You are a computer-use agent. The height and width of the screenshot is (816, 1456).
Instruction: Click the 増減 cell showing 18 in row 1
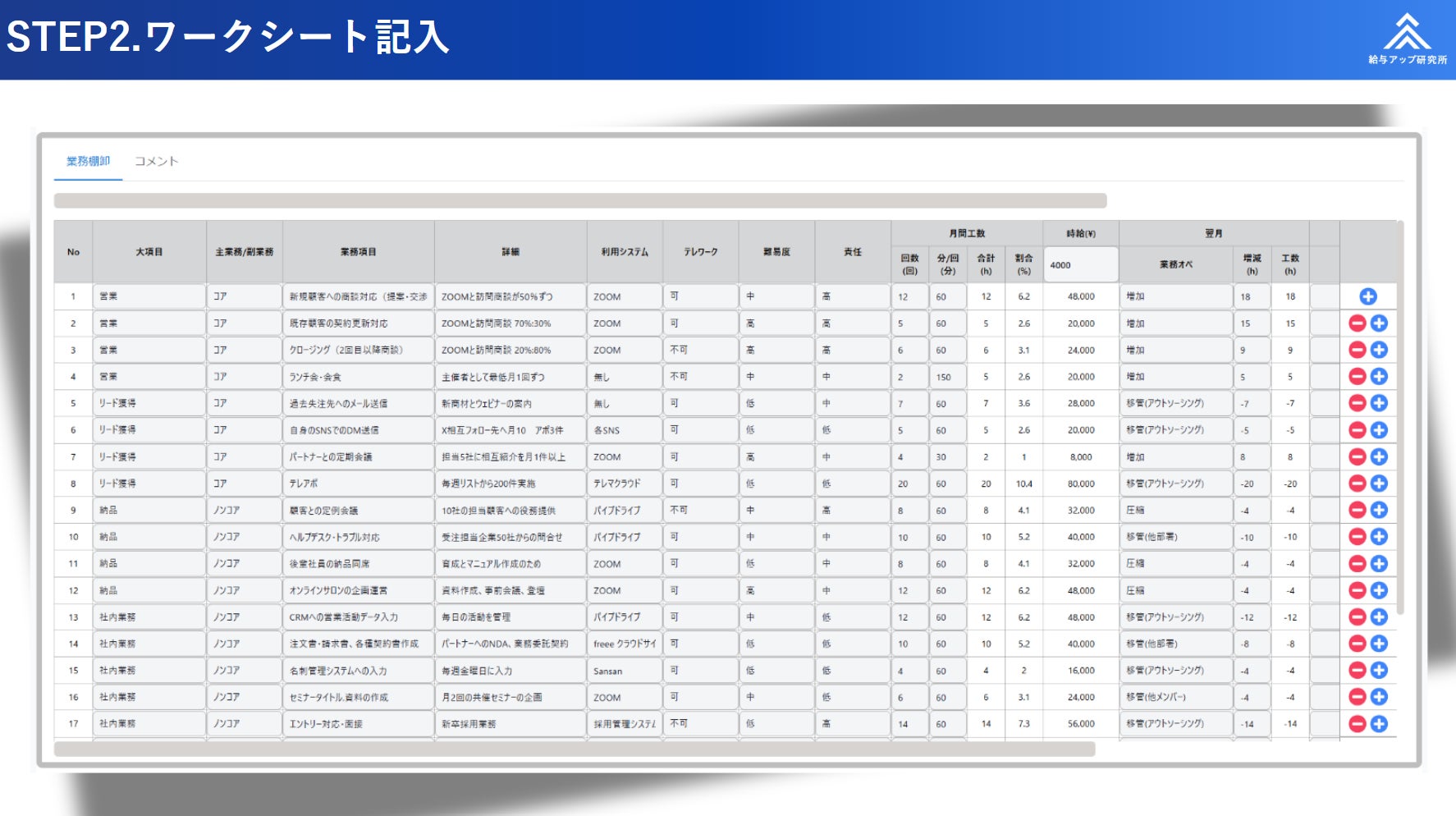(x=1251, y=296)
